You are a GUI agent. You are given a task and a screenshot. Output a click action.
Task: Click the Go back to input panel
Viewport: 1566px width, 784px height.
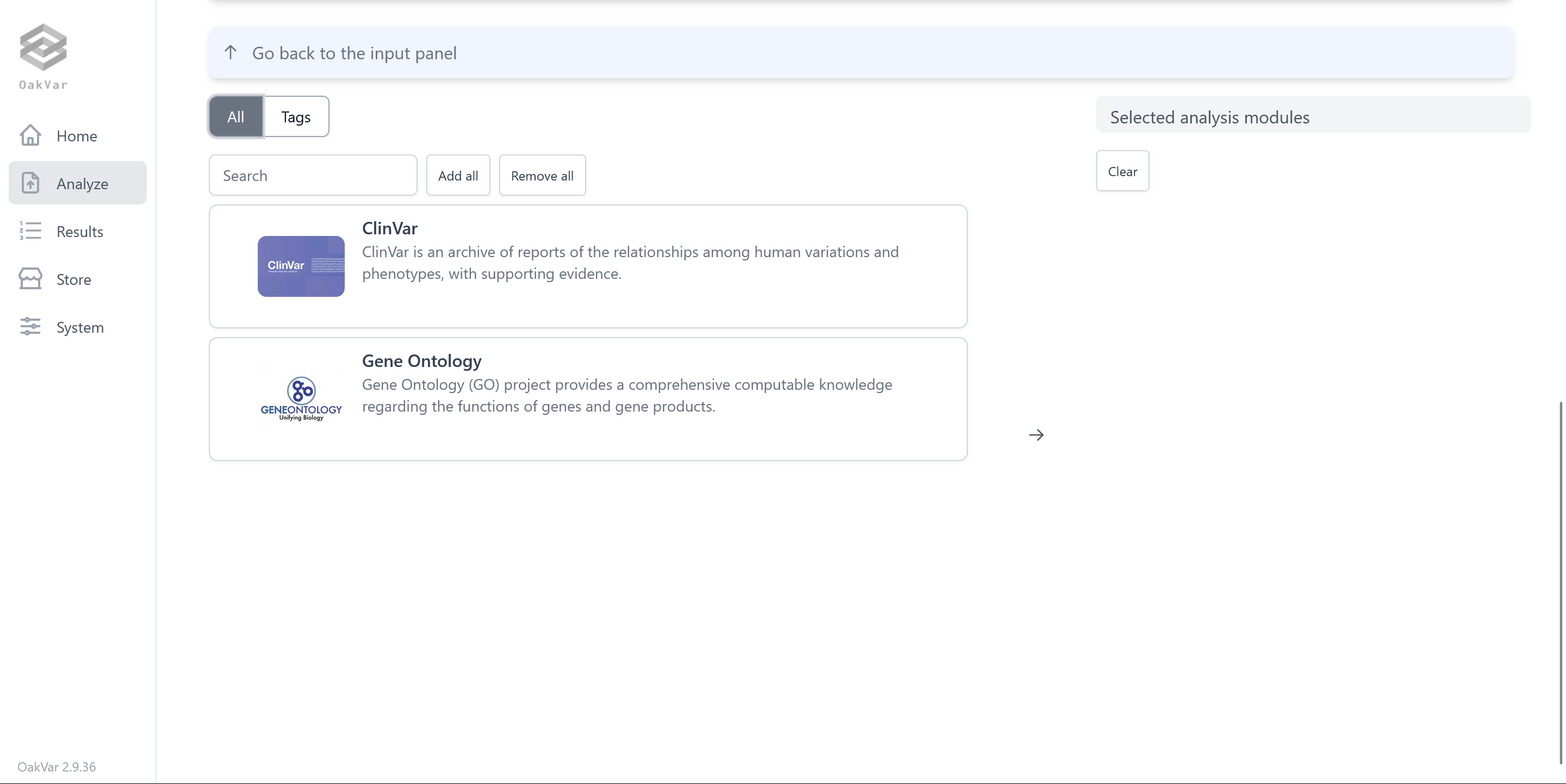tap(354, 52)
